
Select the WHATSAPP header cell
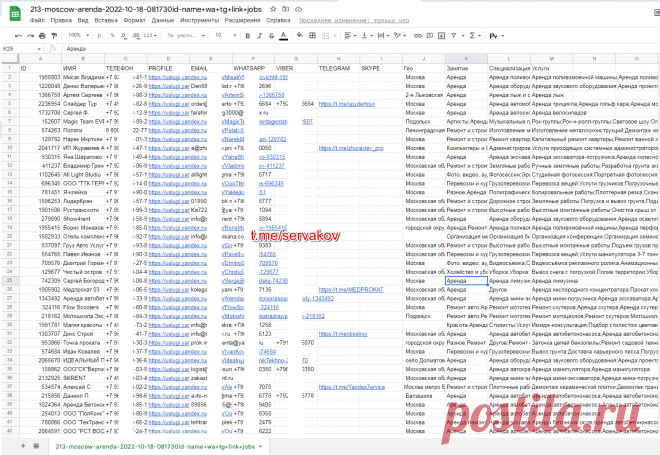pyautogui.click(x=253, y=68)
